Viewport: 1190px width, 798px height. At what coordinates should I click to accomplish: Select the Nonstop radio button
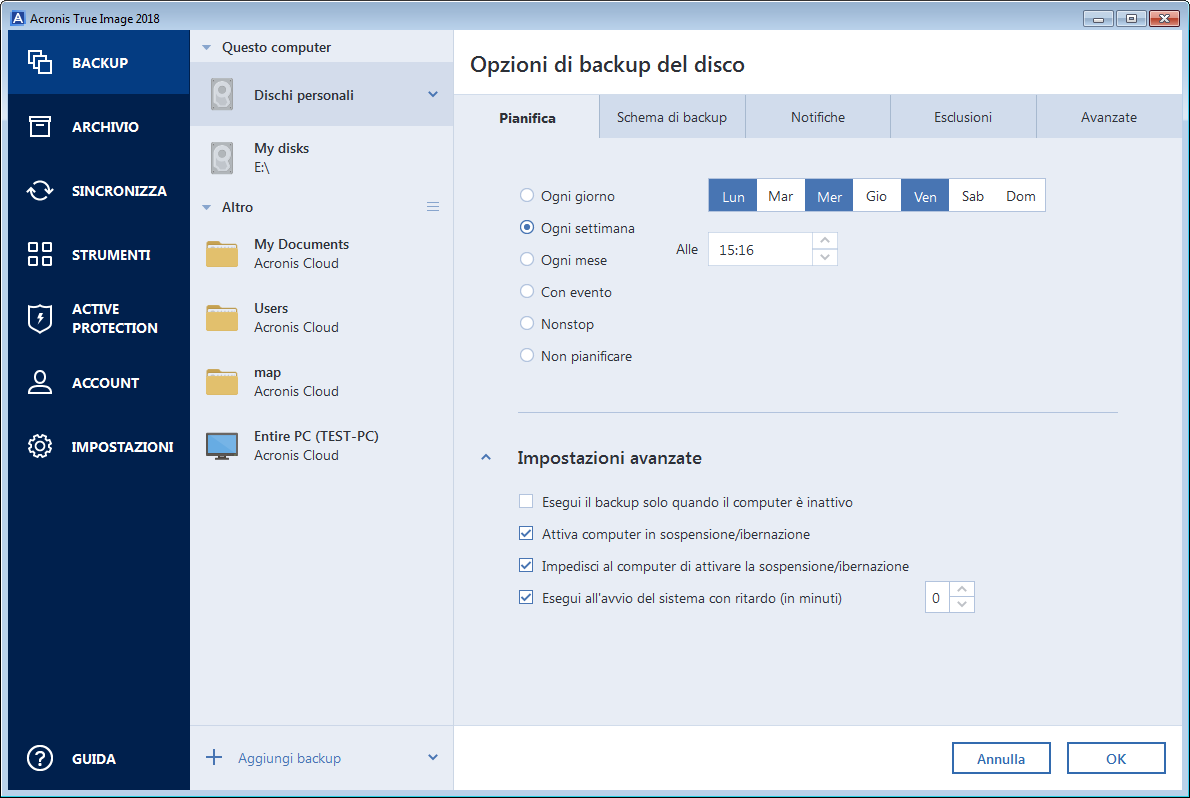point(527,323)
